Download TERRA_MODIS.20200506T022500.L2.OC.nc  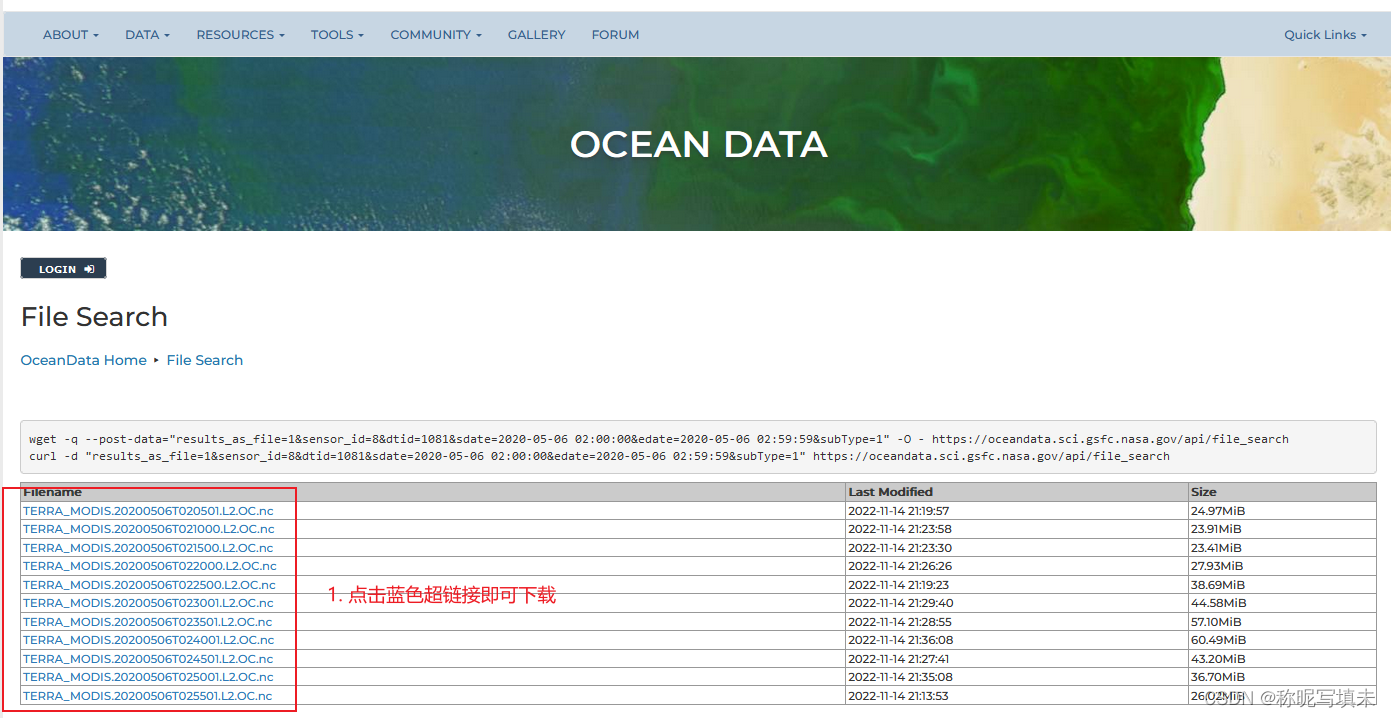(149, 585)
